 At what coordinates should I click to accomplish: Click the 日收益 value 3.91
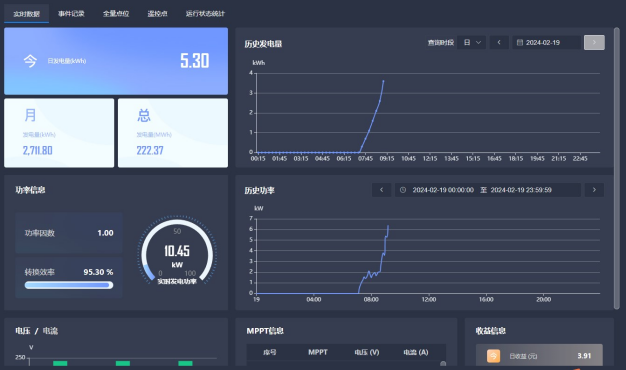(x=584, y=356)
